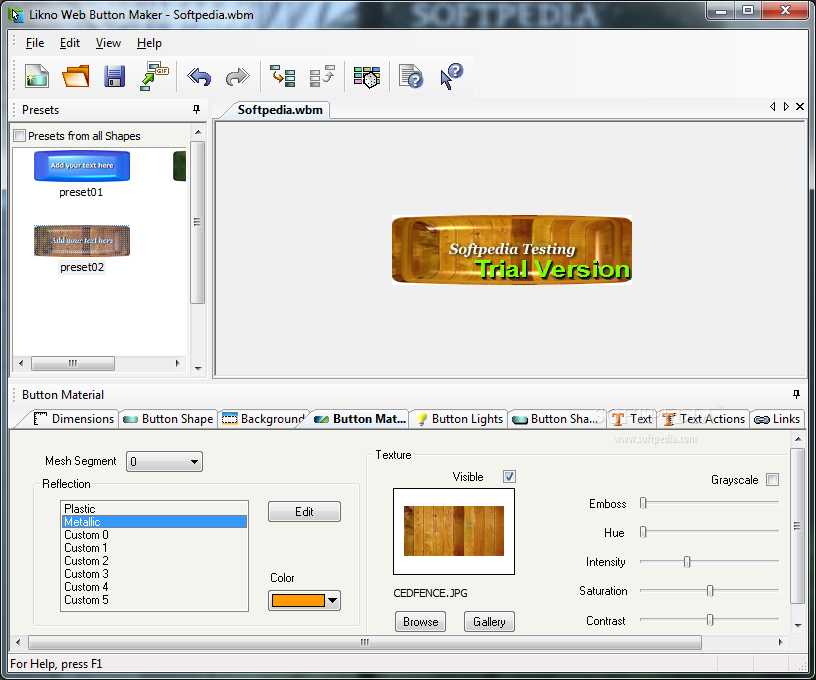Select Custom 4 reflection
Image resolution: width=816 pixels, height=680 pixels.
coord(155,587)
